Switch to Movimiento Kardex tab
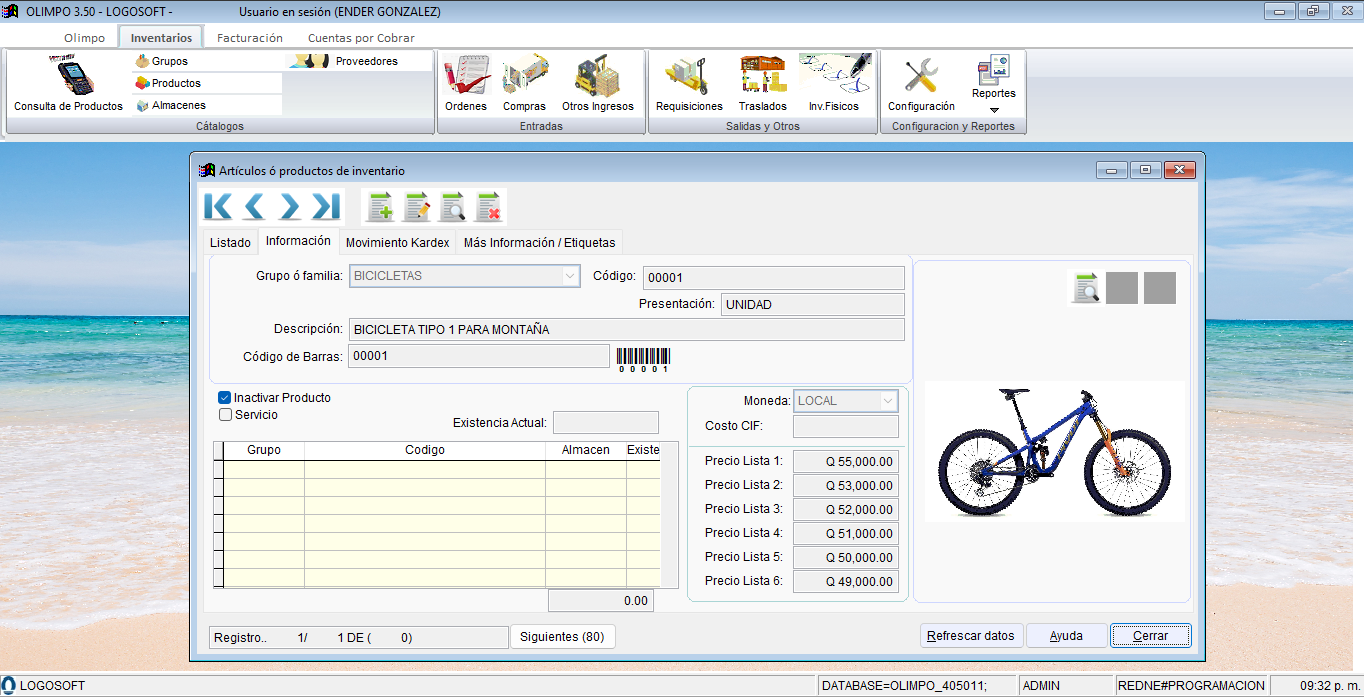This screenshot has width=1364, height=697. click(397, 242)
